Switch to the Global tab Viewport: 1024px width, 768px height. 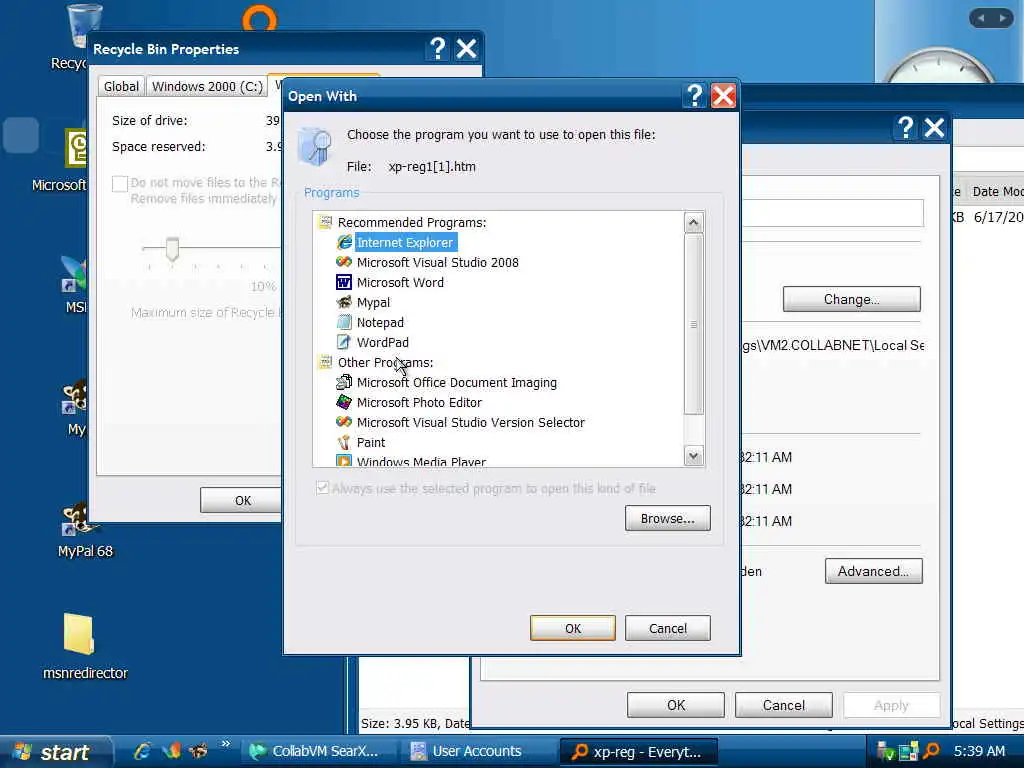click(x=121, y=86)
